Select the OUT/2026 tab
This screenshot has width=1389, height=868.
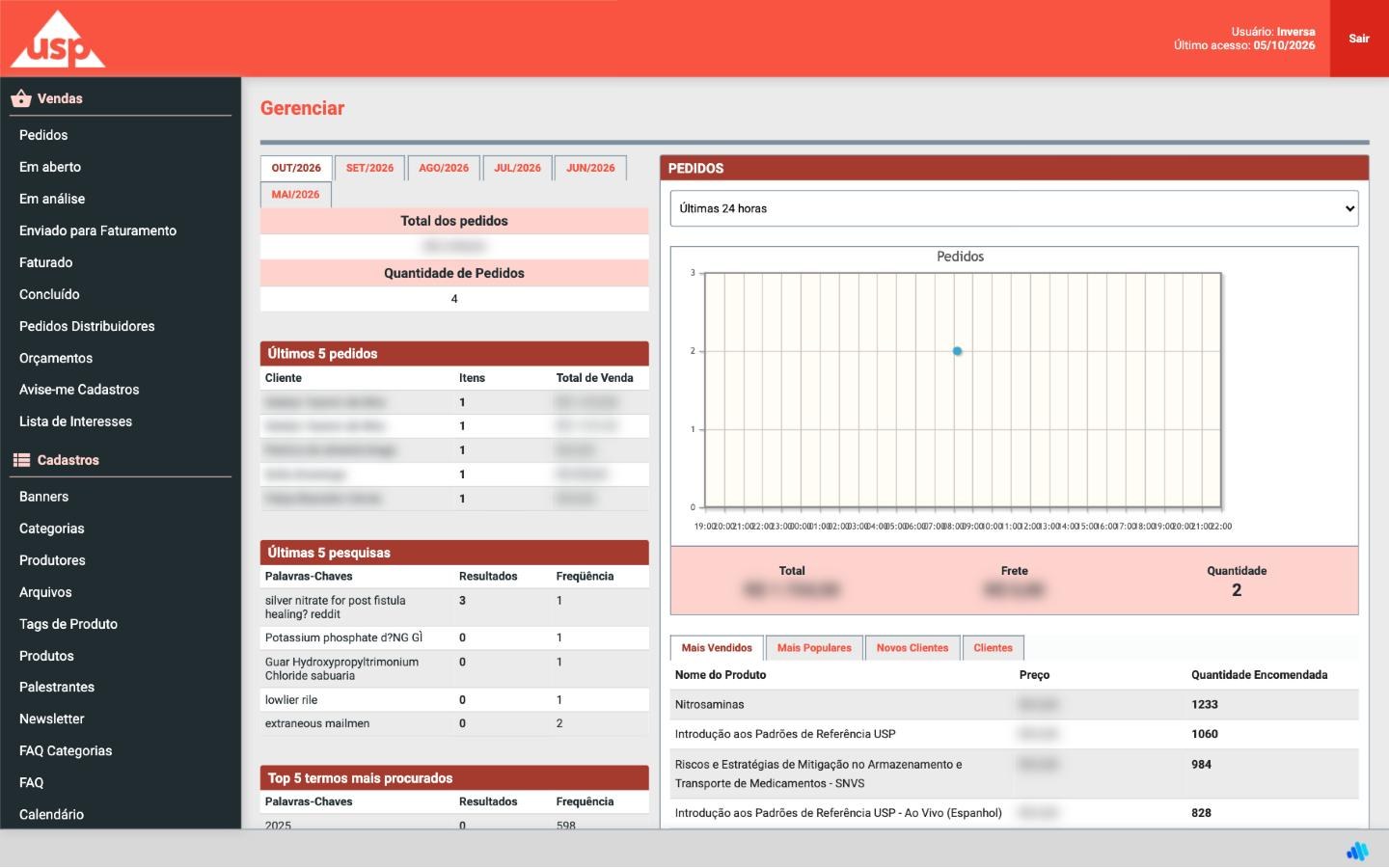[x=296, y=168]
